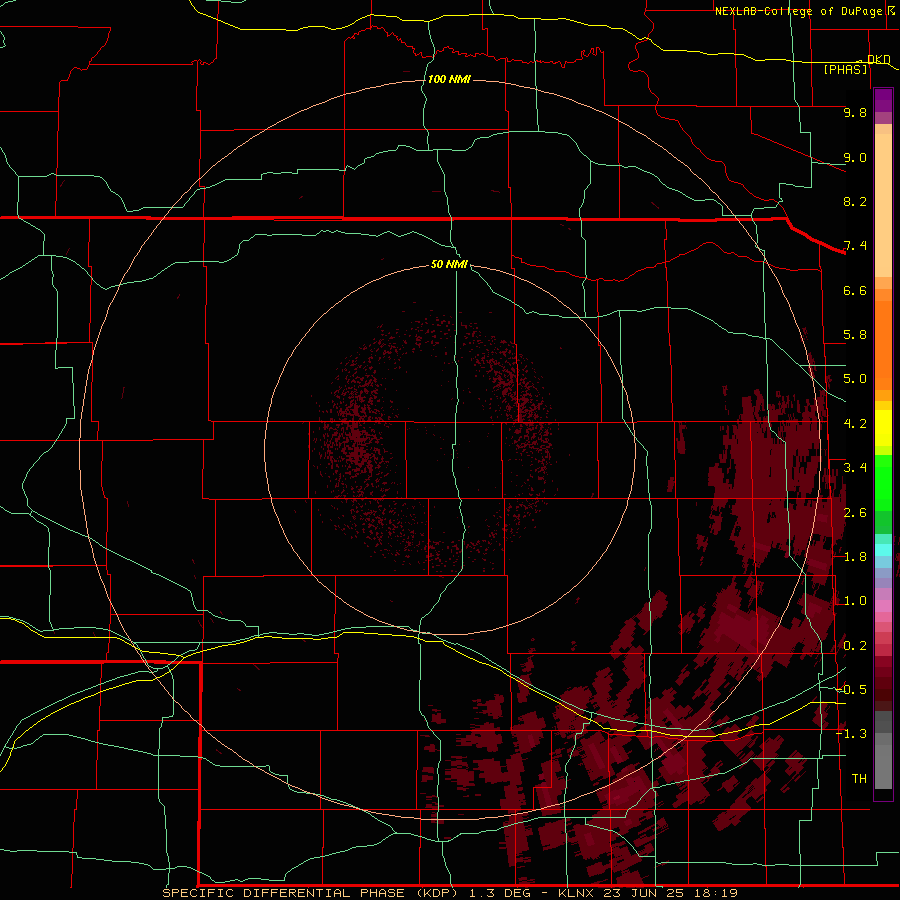The image size is (900, 900).
Task: Click the 4.2 value on the color scale
Action: click(x=855, y=424)
